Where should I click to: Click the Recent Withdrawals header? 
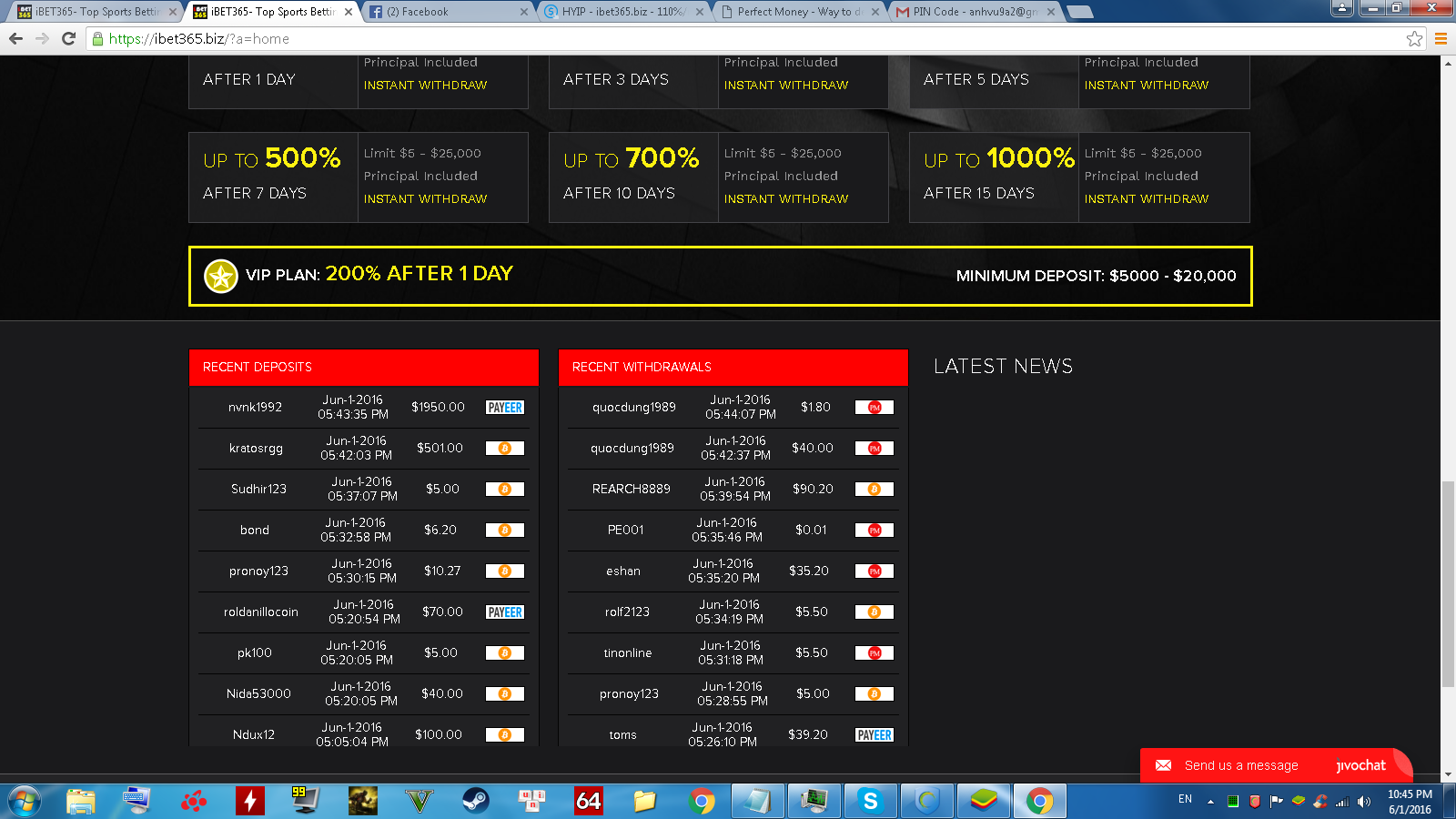[x=733, y=367]
